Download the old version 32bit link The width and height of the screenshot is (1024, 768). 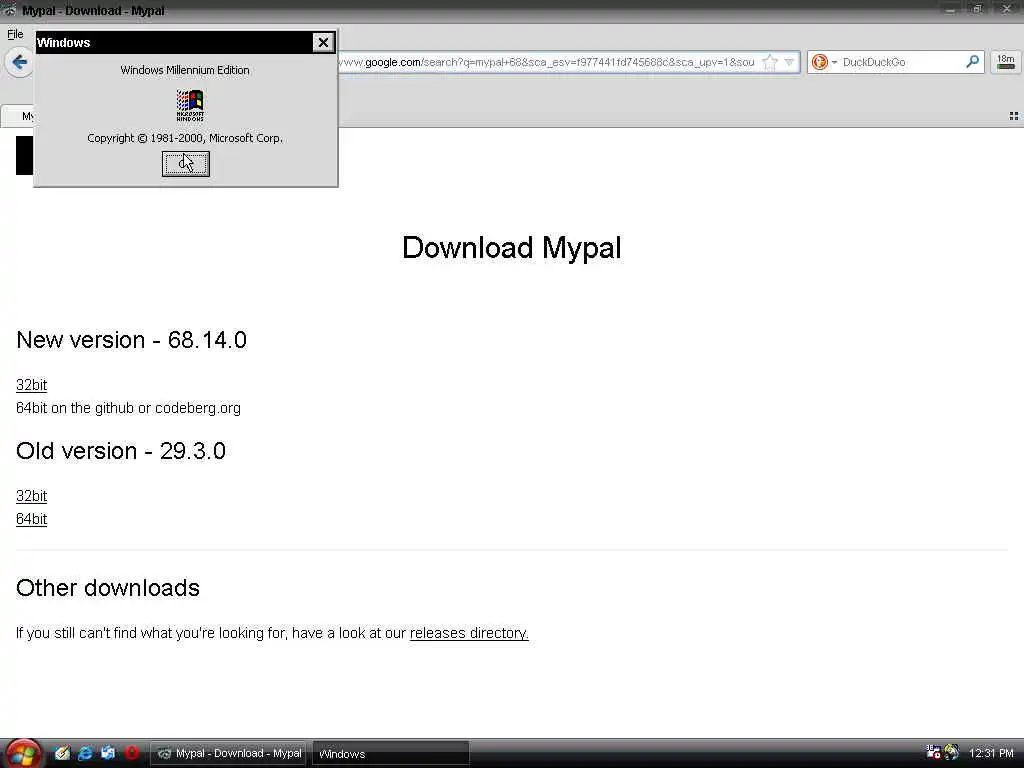click(x=31, y=496)
